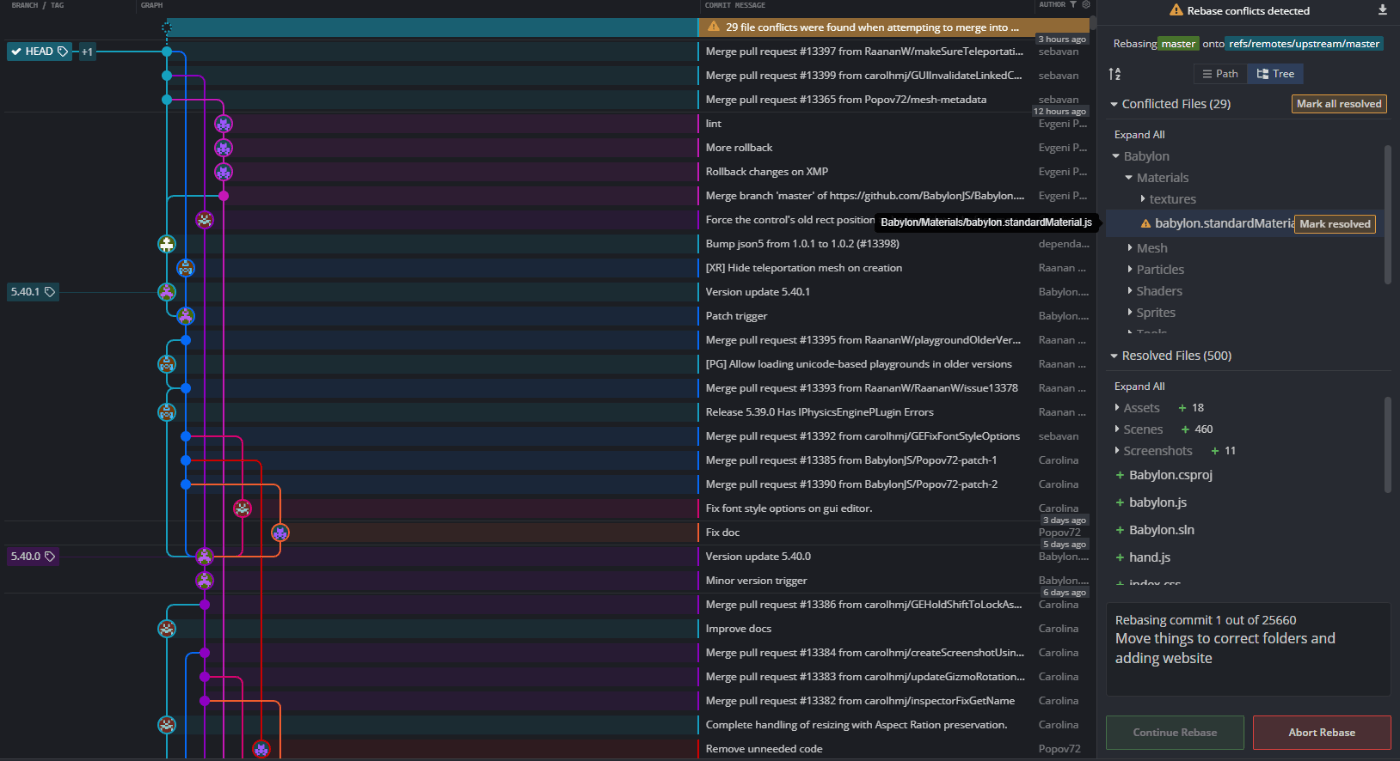Collapse the Babylon folder
Screen dimensions: 1400x761
click(1116, 157)
